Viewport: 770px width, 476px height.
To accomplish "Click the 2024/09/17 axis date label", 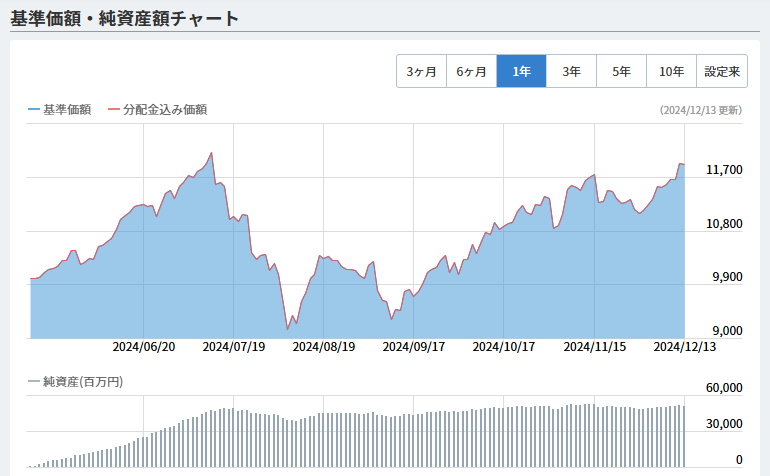I will pos(413,347).
